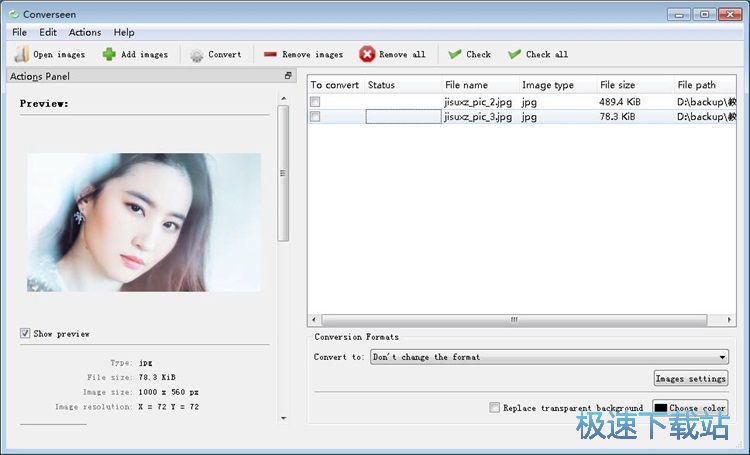This screenshot has width=750, height=455.
Task: Click the red Remove all icon
Action: [367, 55]
